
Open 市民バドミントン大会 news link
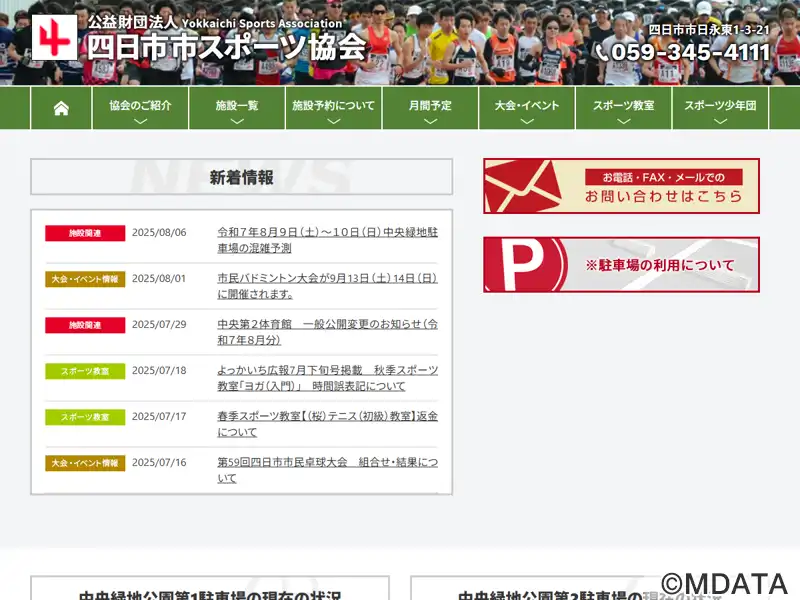pyautogui.click(x=328, y=286)
